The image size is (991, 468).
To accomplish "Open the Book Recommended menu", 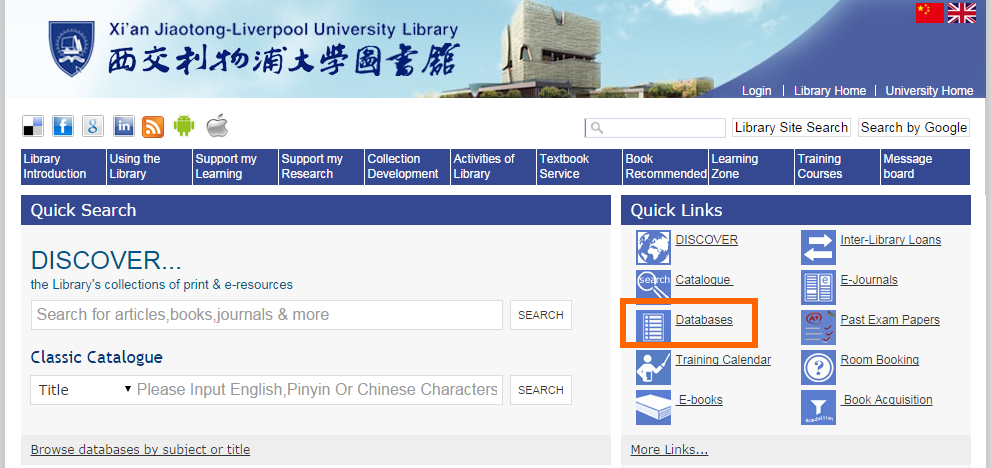I will pyautogui.click(x=665, y=167).
